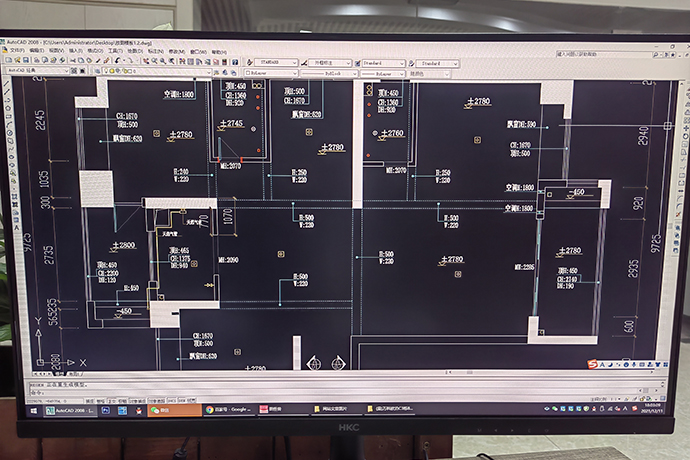This screenshot has height=460, width=690.
Task: Click the Text Style icon beside style dropdown
Action: point(250,63)
